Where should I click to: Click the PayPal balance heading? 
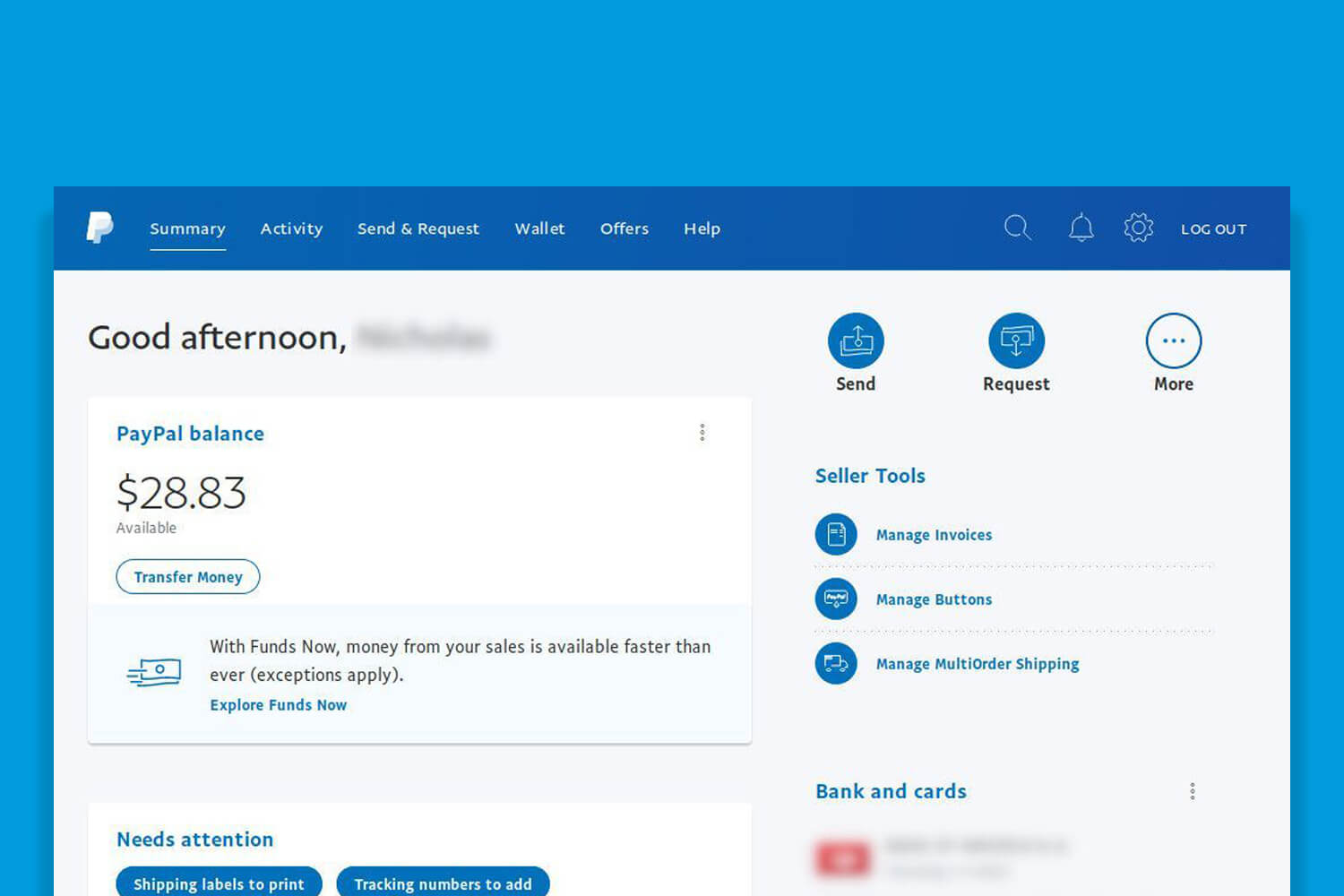(x=190, y=434)
